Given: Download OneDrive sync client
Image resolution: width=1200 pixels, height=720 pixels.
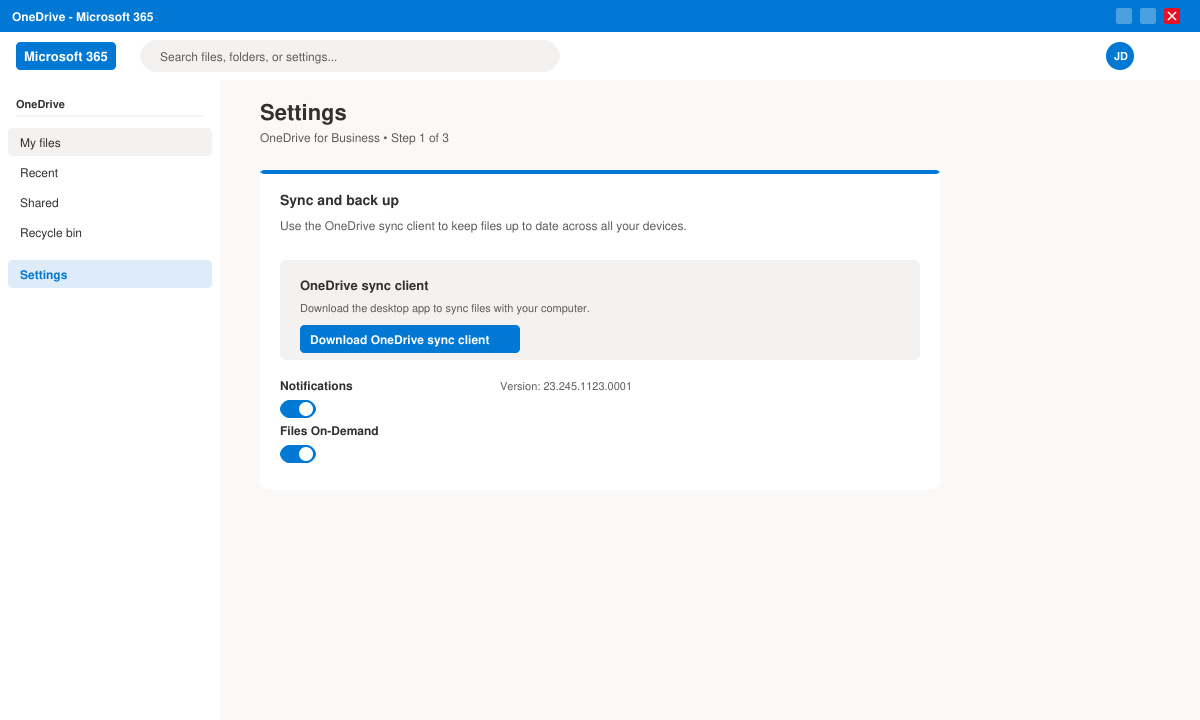Looking at the screenshot, I should pyautogui.click(x=410, y=339).
